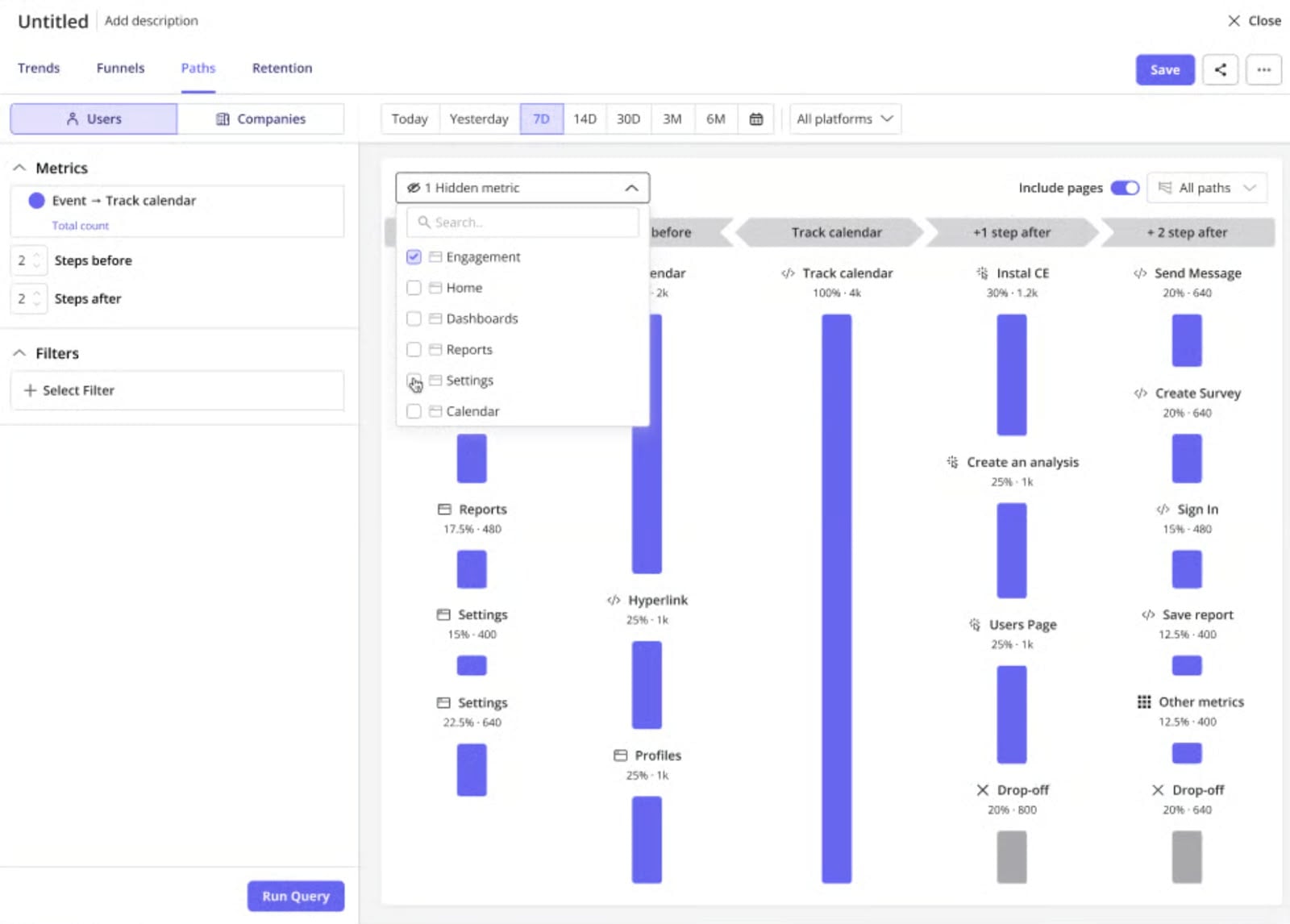Open the calendar date picker icon
Screen dimensions: 1290x924
coord(756,119)
